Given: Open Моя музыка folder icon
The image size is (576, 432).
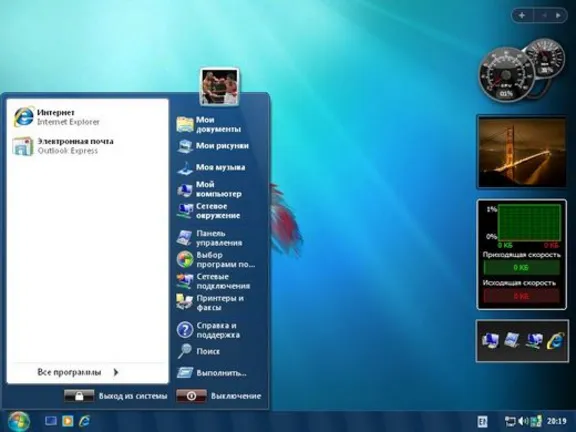Looking at the screenshot, I should tap(185, 168).
